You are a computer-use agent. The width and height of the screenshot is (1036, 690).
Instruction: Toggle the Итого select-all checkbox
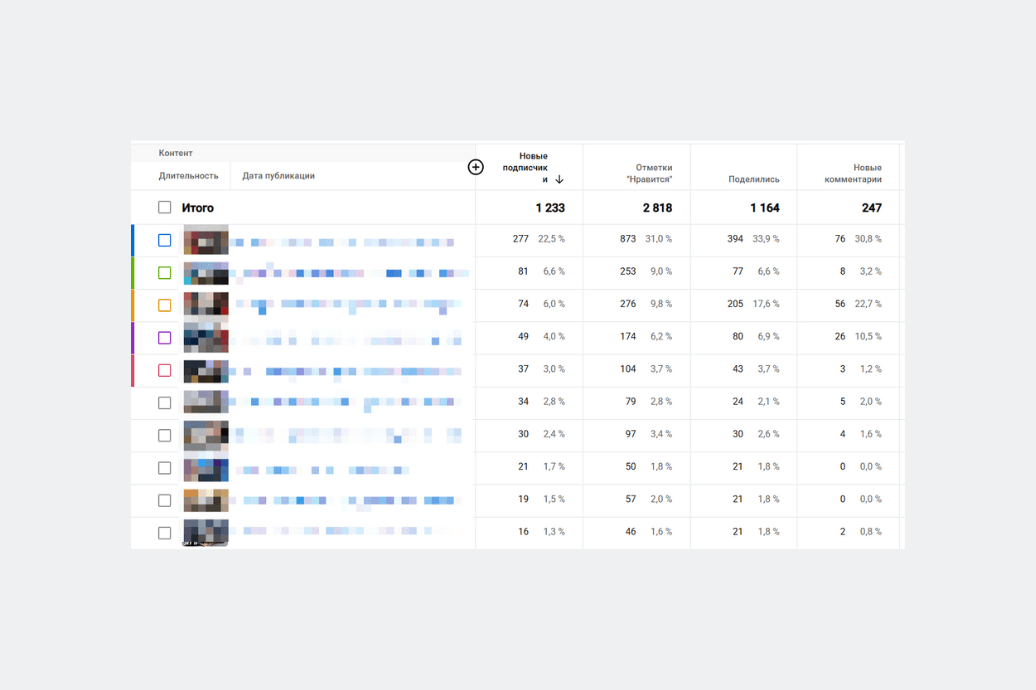[x=165, y=208]
